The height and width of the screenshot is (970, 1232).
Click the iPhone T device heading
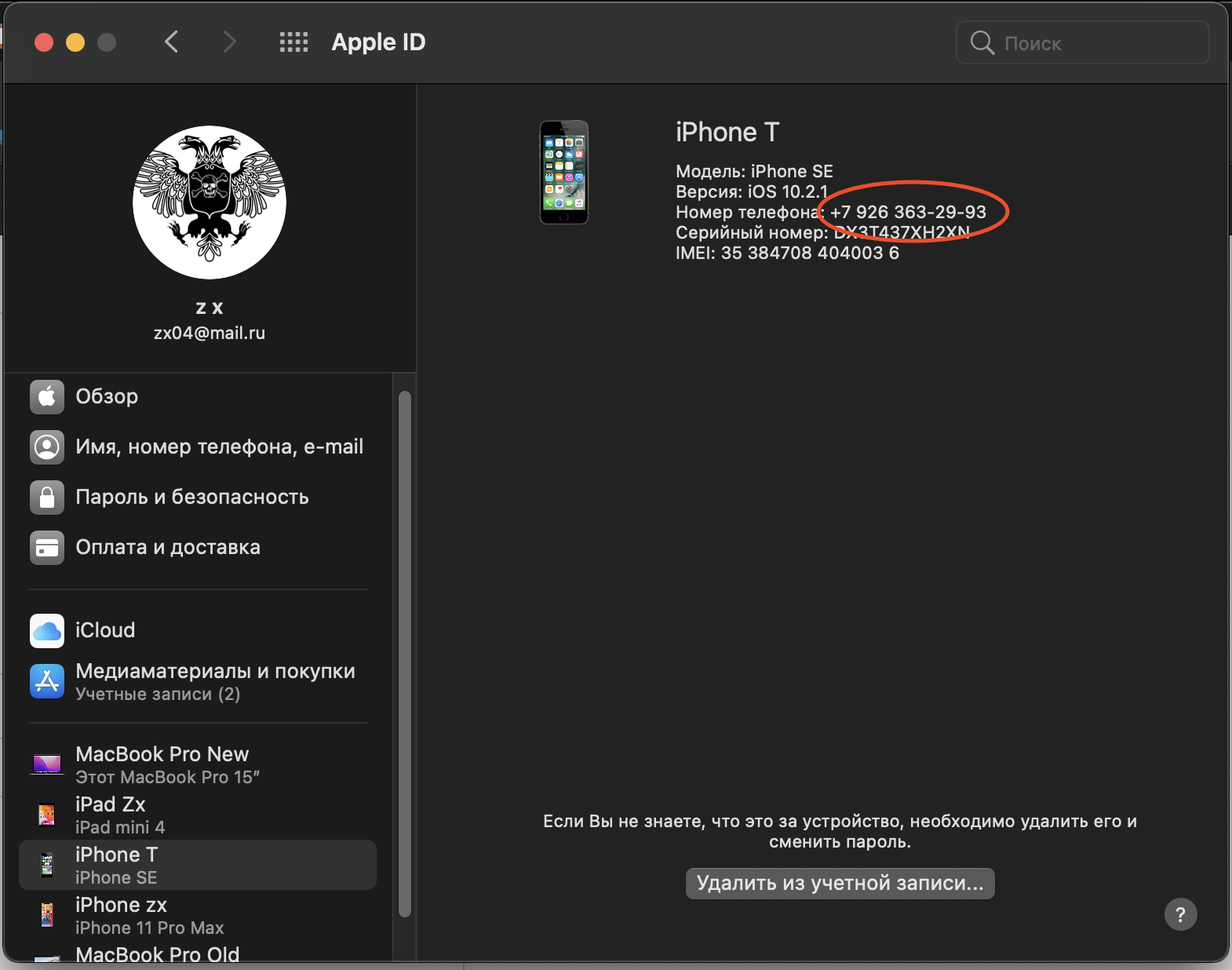click(x=727, y=132)
